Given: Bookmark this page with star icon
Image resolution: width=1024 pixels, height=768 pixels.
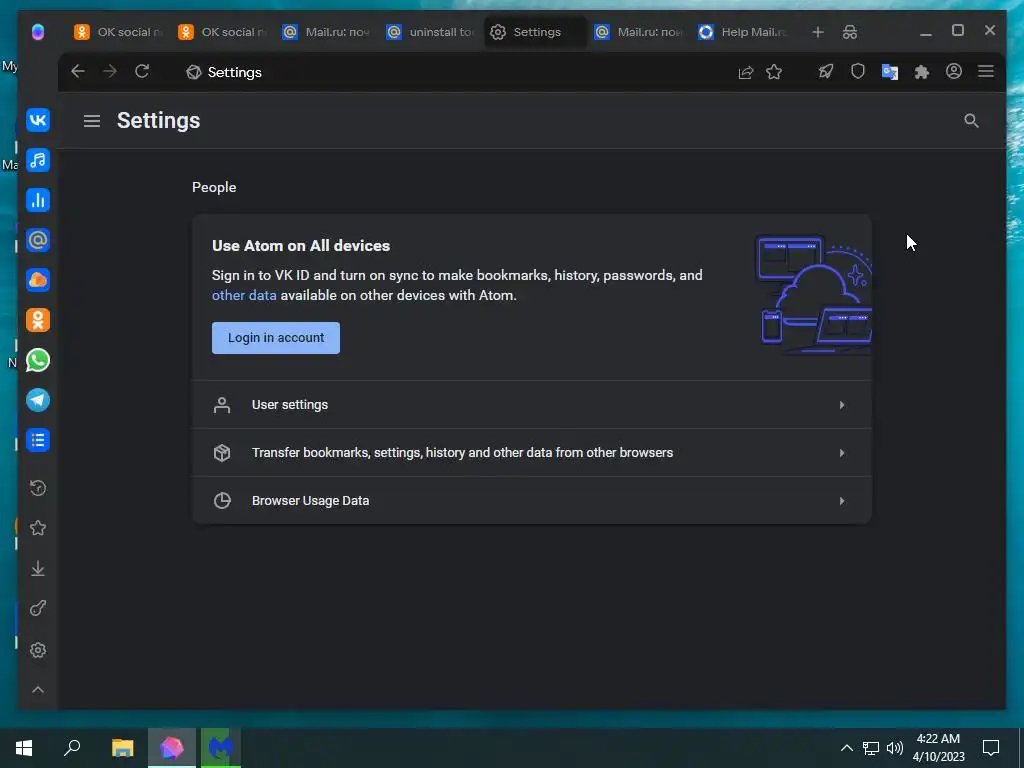Looking at the screenshot, I should pos(774,72).
